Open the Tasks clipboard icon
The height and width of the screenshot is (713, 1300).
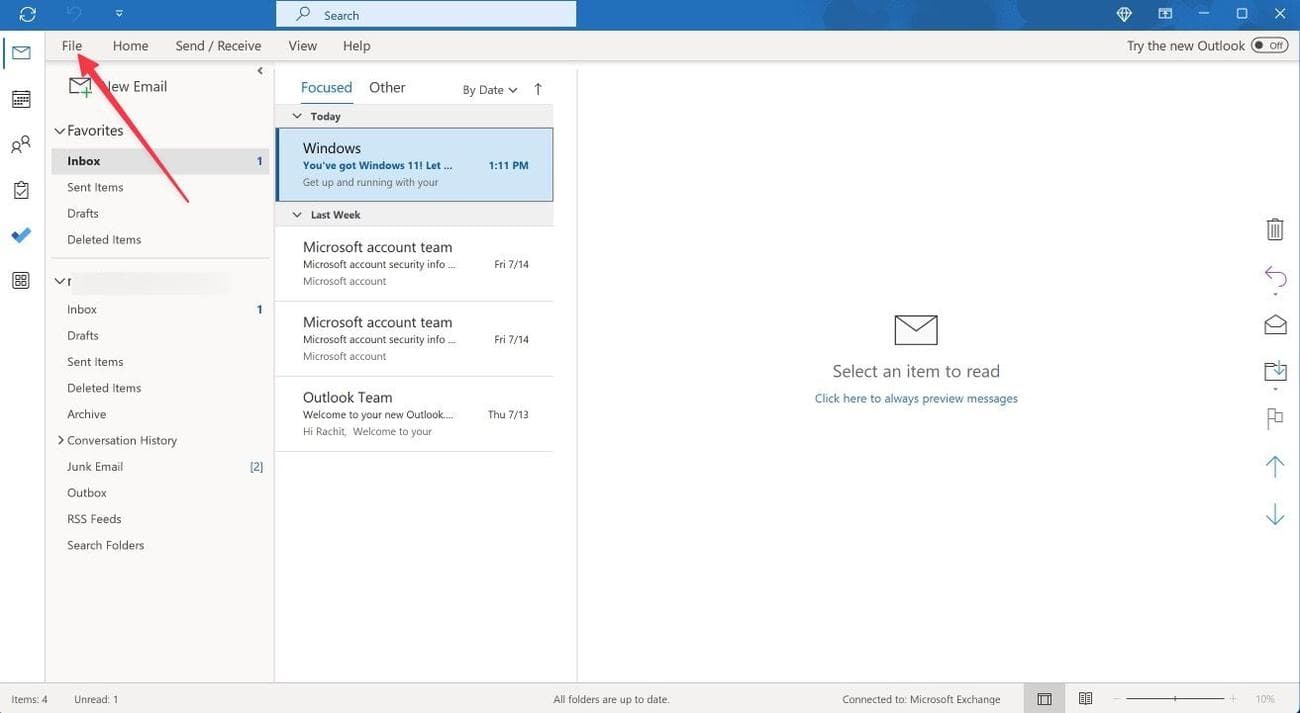21,190
